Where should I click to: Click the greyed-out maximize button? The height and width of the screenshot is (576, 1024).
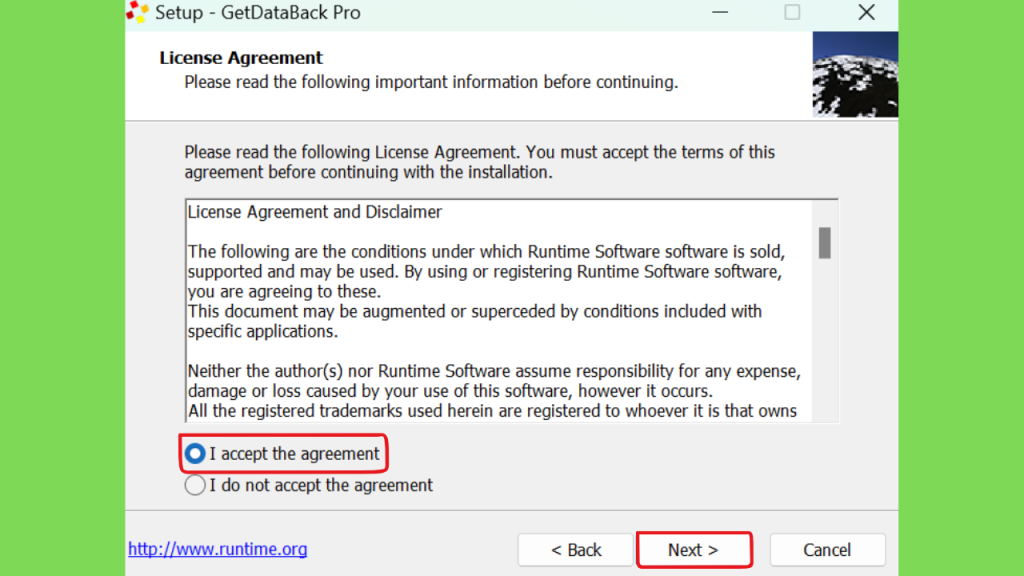coord(792,12)
